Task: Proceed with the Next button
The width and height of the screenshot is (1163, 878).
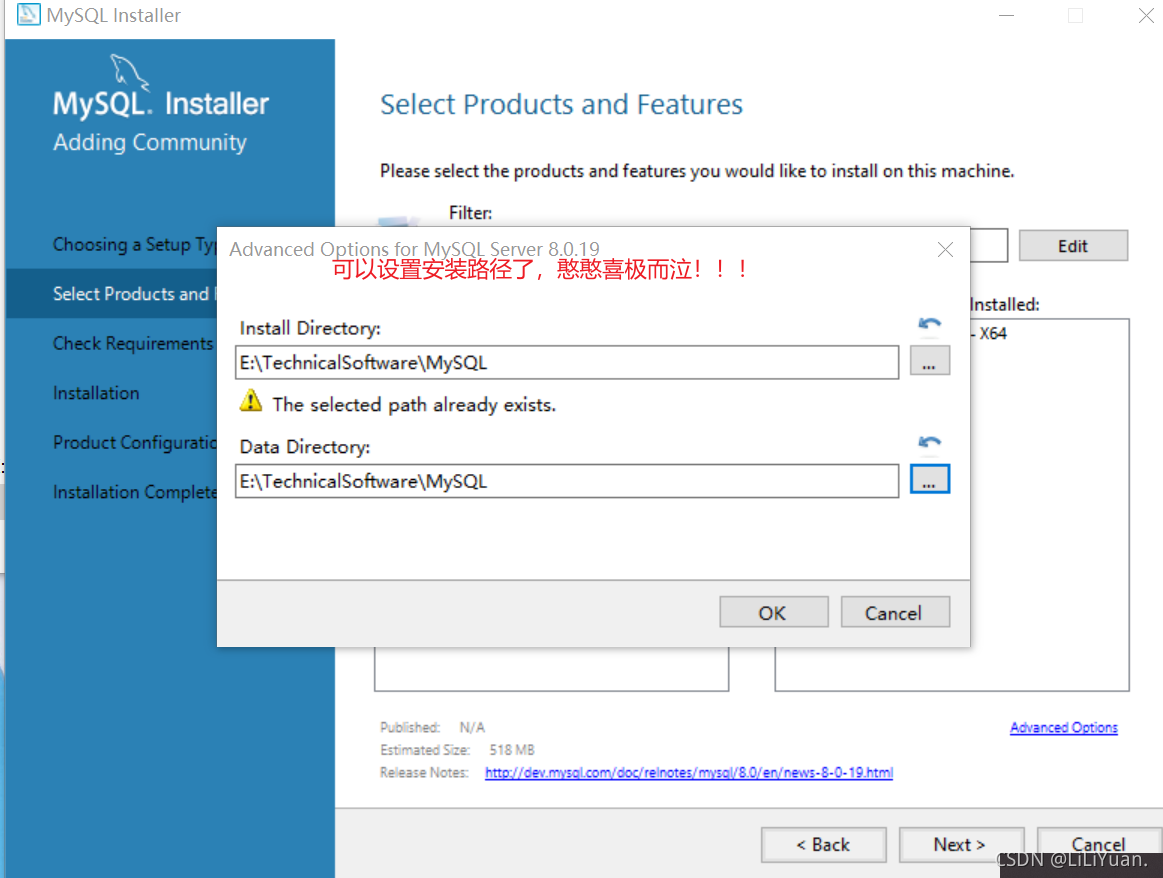Action: pyautogui.click(x=961, y=845)
